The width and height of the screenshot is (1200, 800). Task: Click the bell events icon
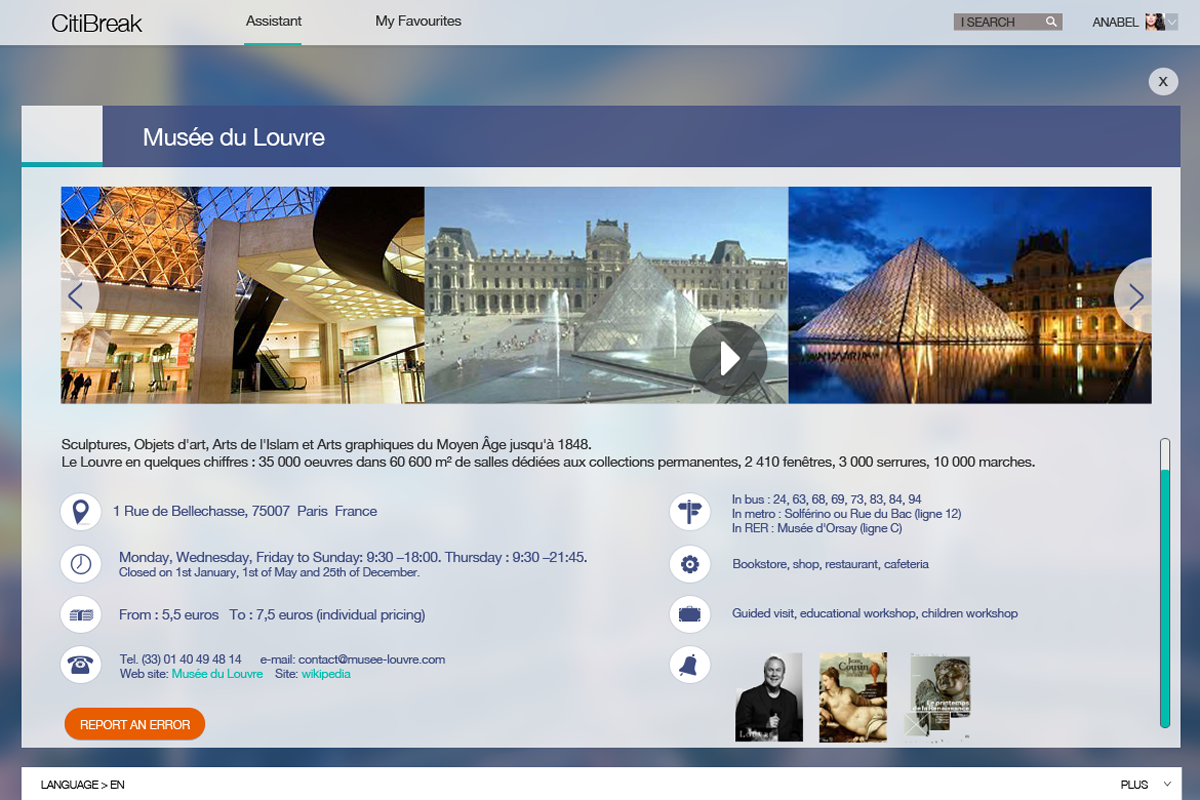[x=690, y=665]
